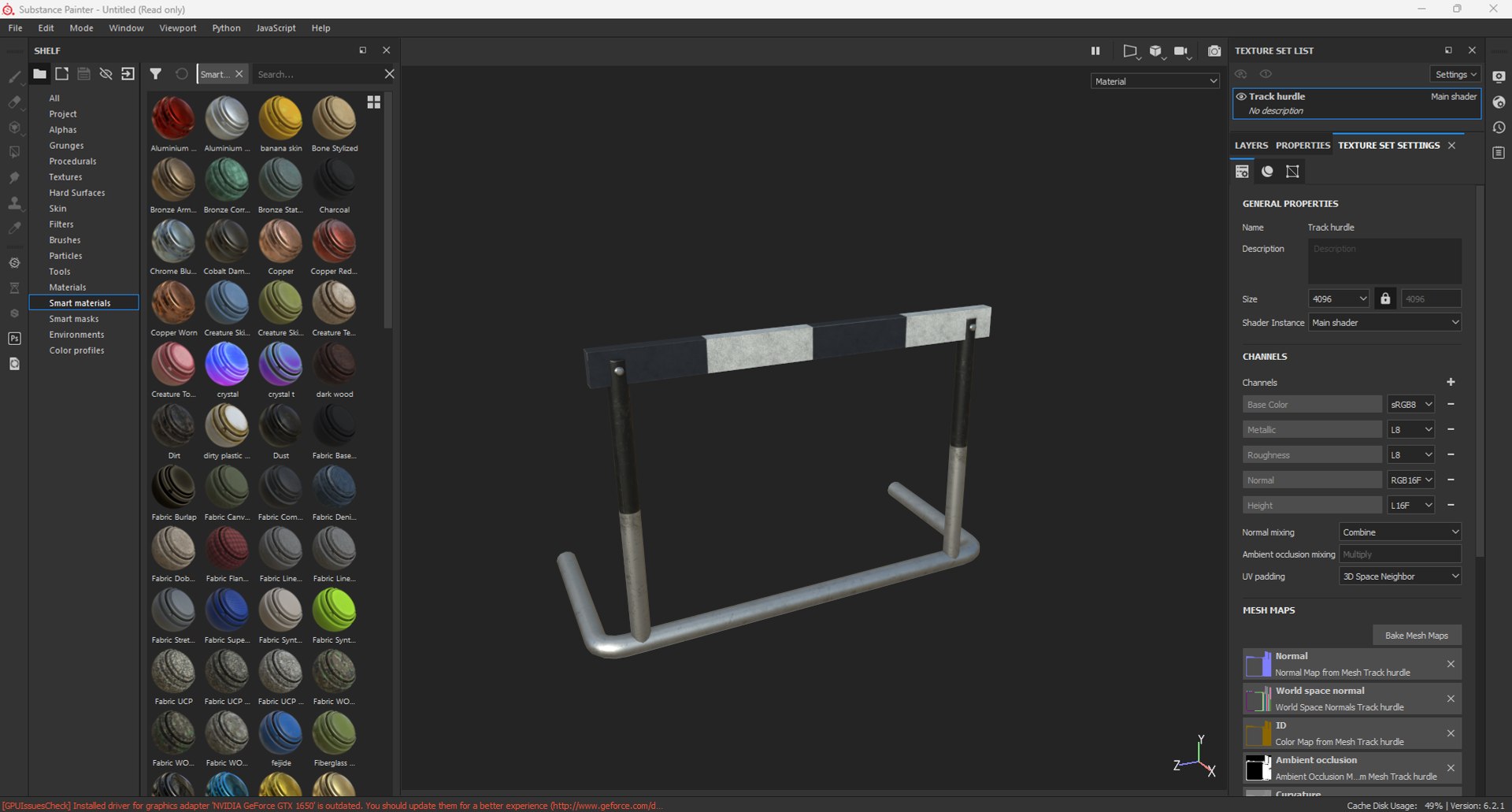Toggle the hidden-items eye icon in shelf
The width and height of the screenshot is (1512, 812).
pyautogui.click(x=106, y=74)
